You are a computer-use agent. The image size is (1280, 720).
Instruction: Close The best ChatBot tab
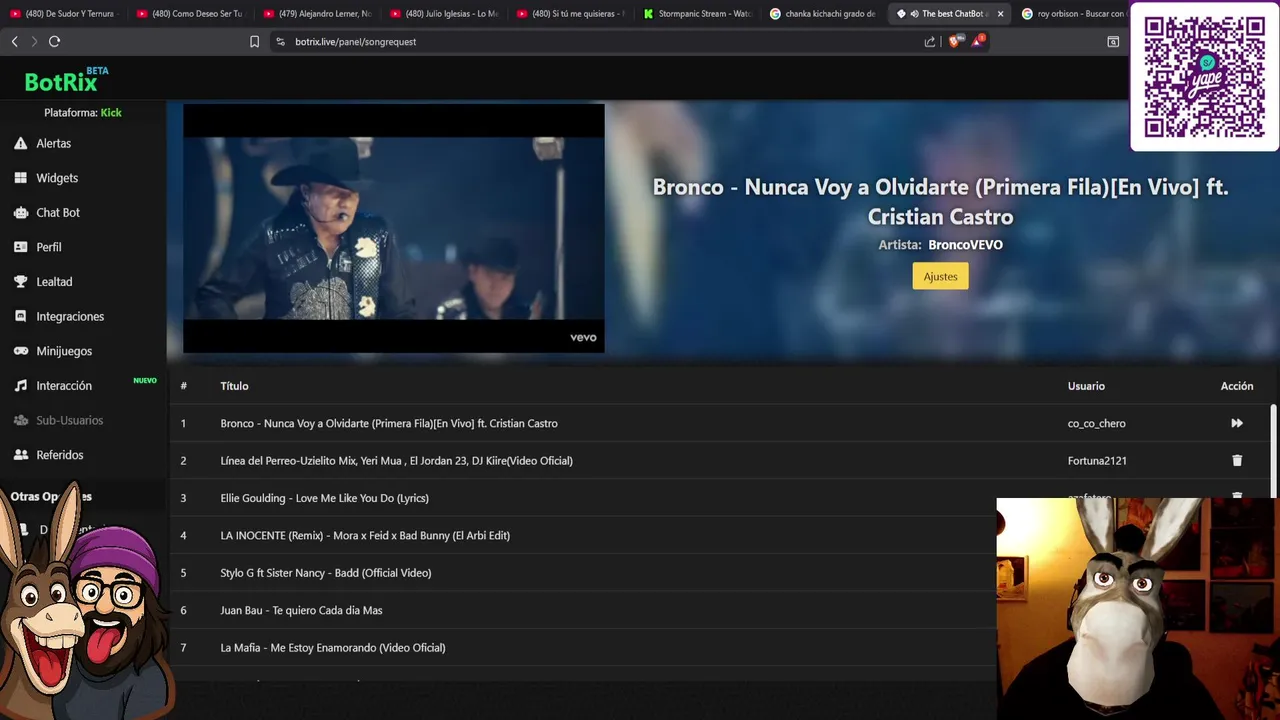pyautogui.click(x=1000, y=14)
